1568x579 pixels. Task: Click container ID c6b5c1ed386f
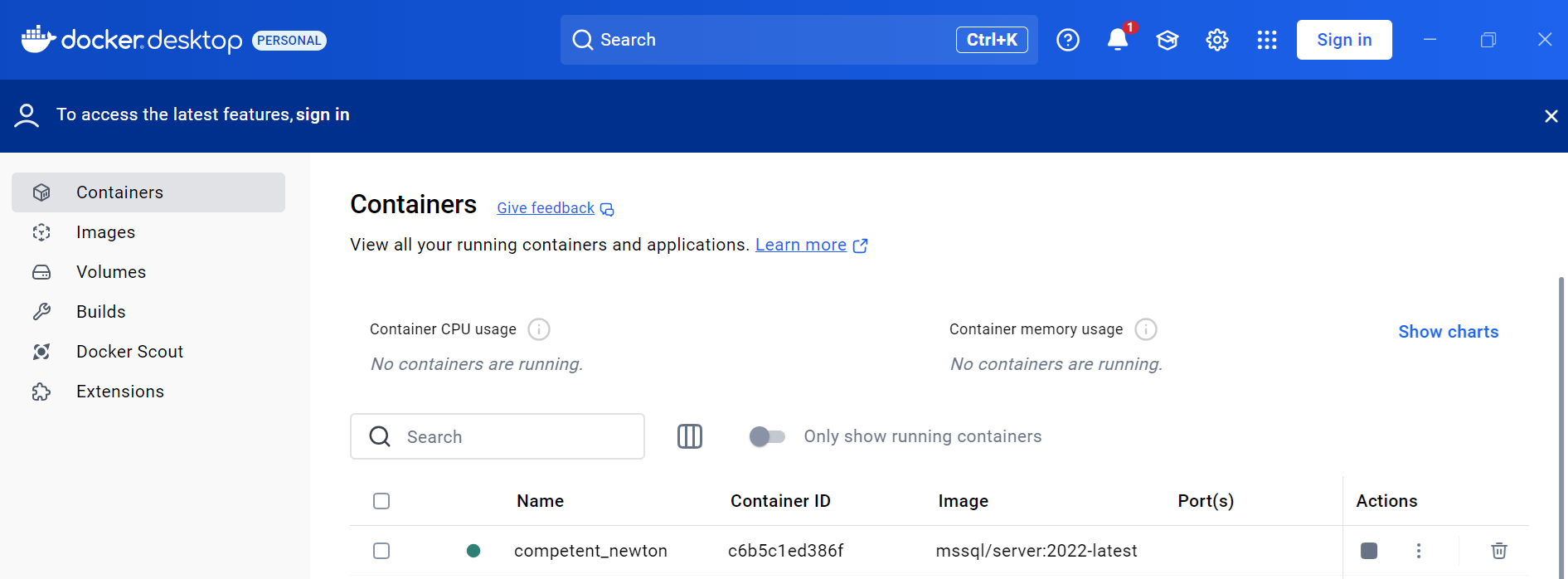click(786, 551)
